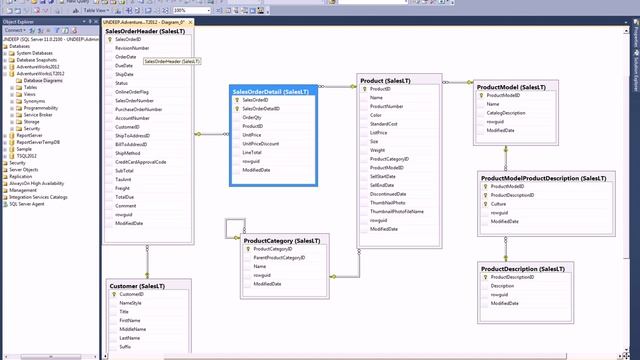The image size is (640, 360).
Task: Click the pin icon of Object Explorer
Action: [90, 22]
